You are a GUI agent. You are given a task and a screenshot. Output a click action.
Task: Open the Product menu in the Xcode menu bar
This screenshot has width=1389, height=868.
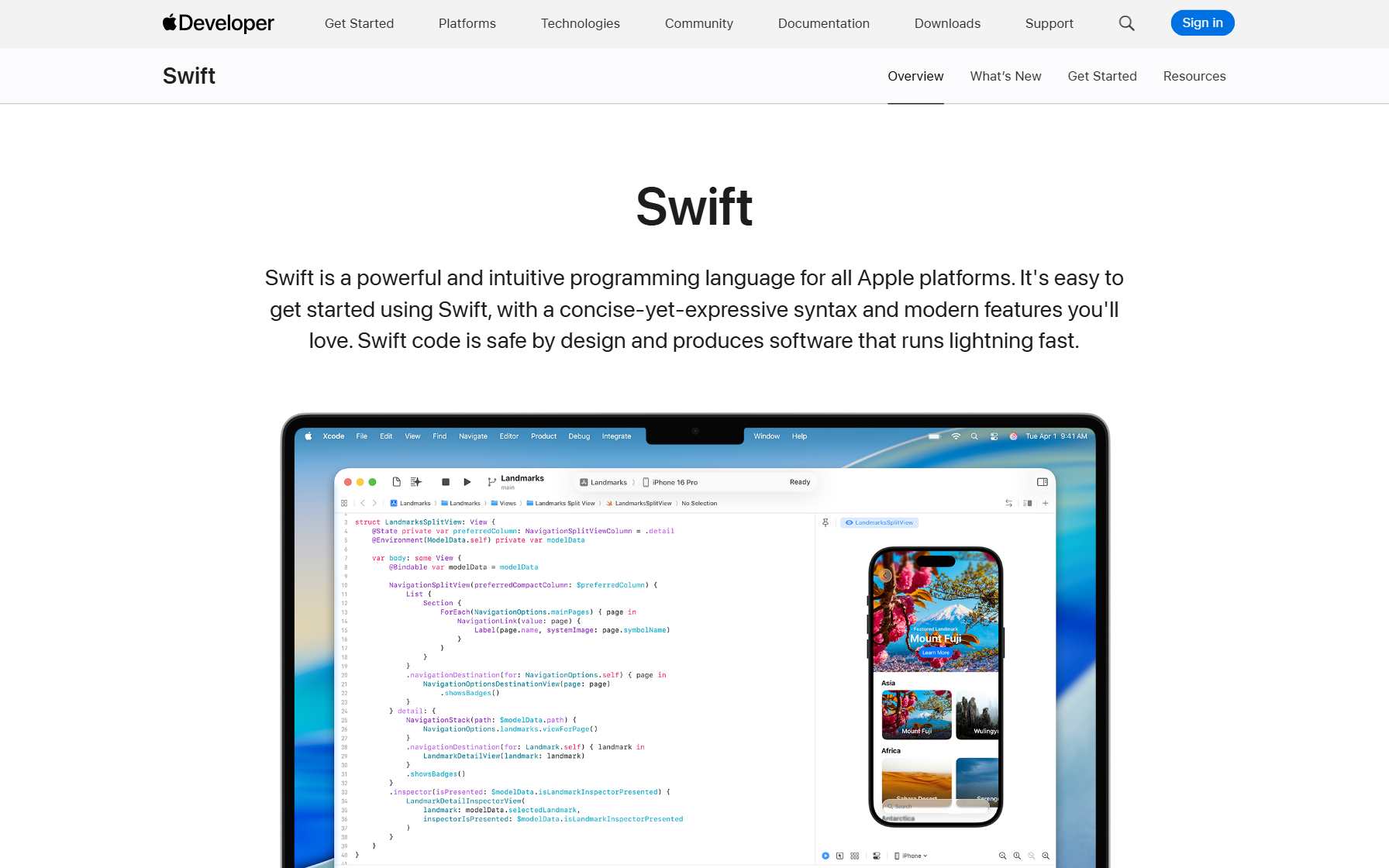tap(544, 436)
